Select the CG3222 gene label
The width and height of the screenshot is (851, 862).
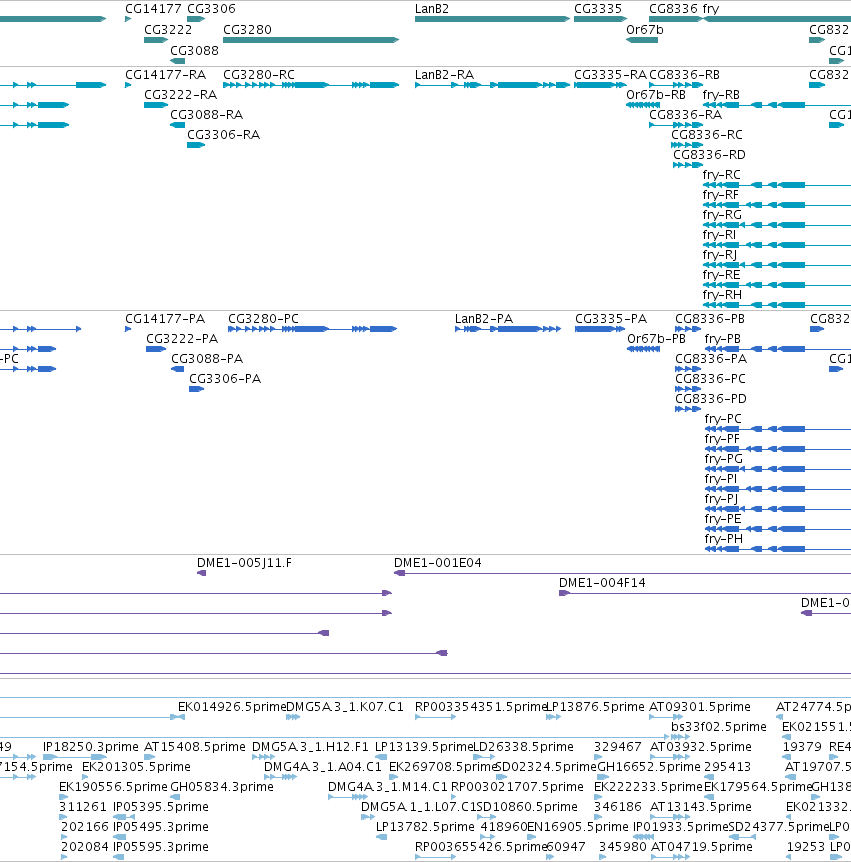pos(168,30)
